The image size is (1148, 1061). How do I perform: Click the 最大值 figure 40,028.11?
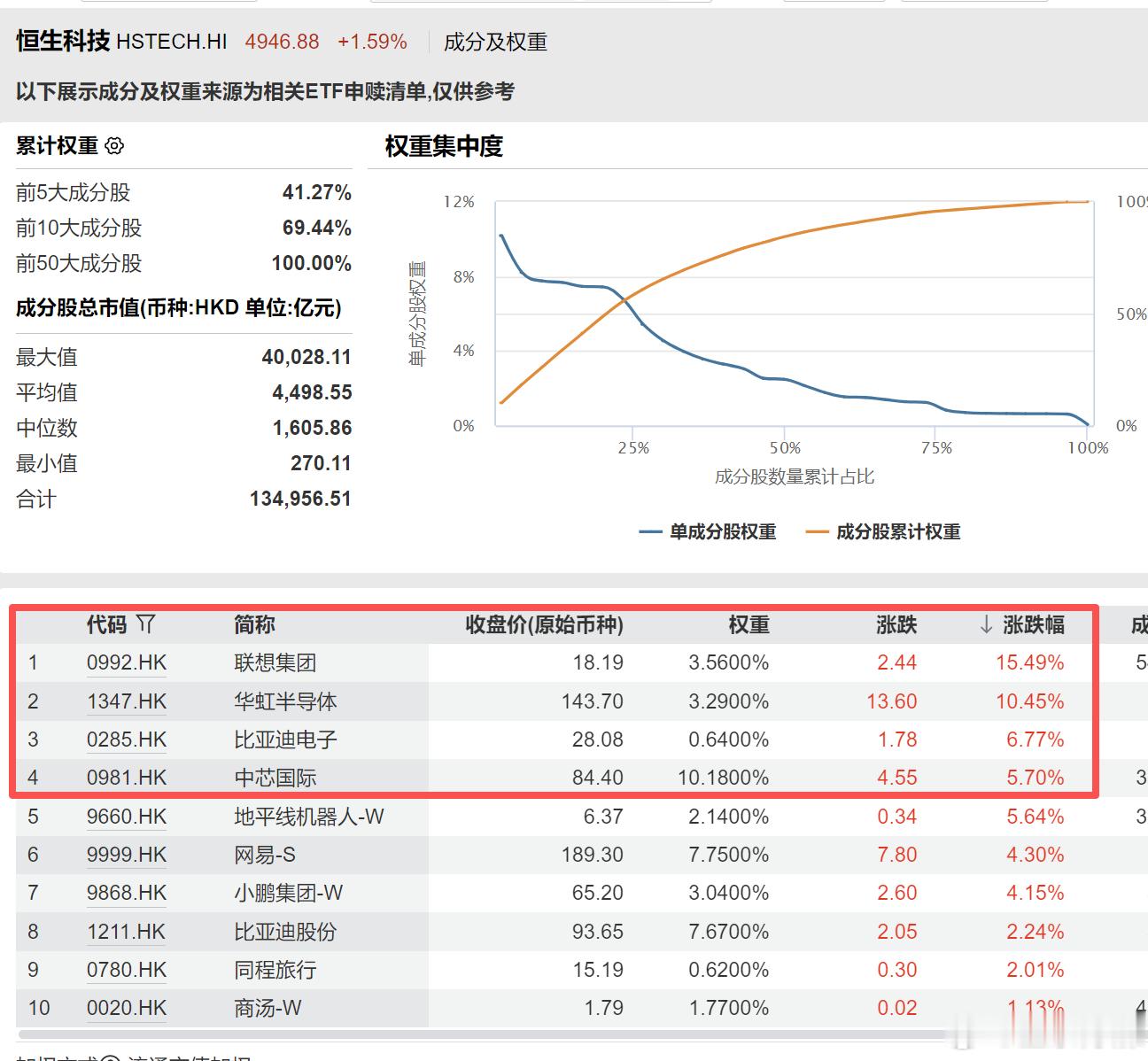[x=306, y=357]
